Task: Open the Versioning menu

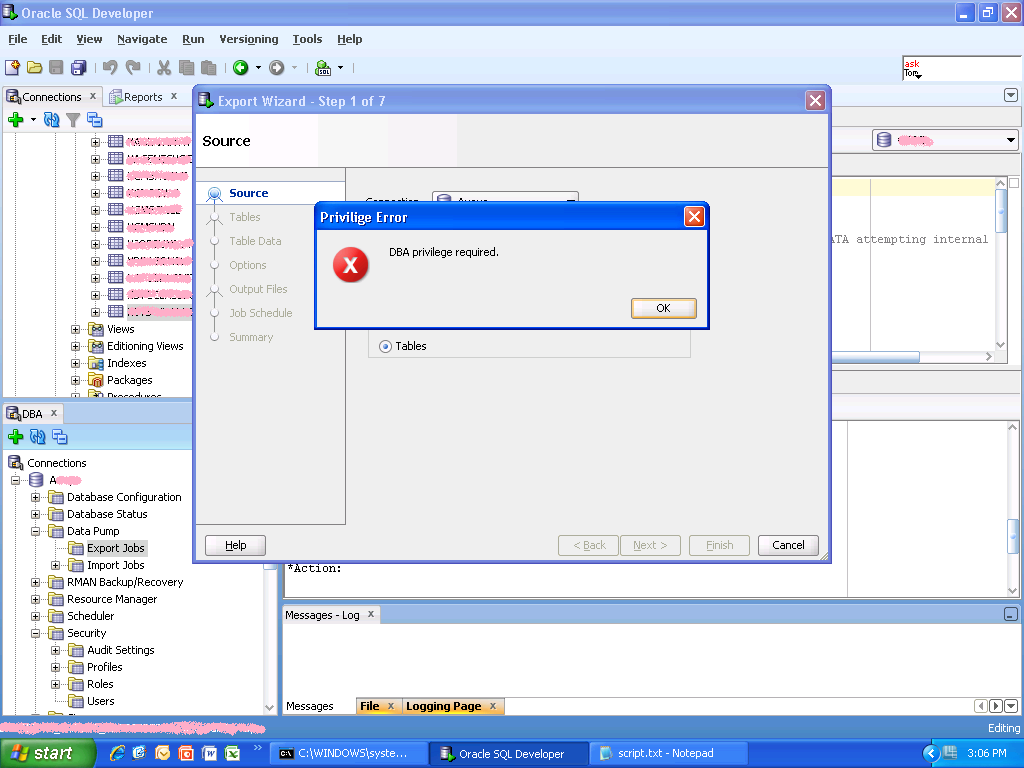Action: tap(248, 39)
